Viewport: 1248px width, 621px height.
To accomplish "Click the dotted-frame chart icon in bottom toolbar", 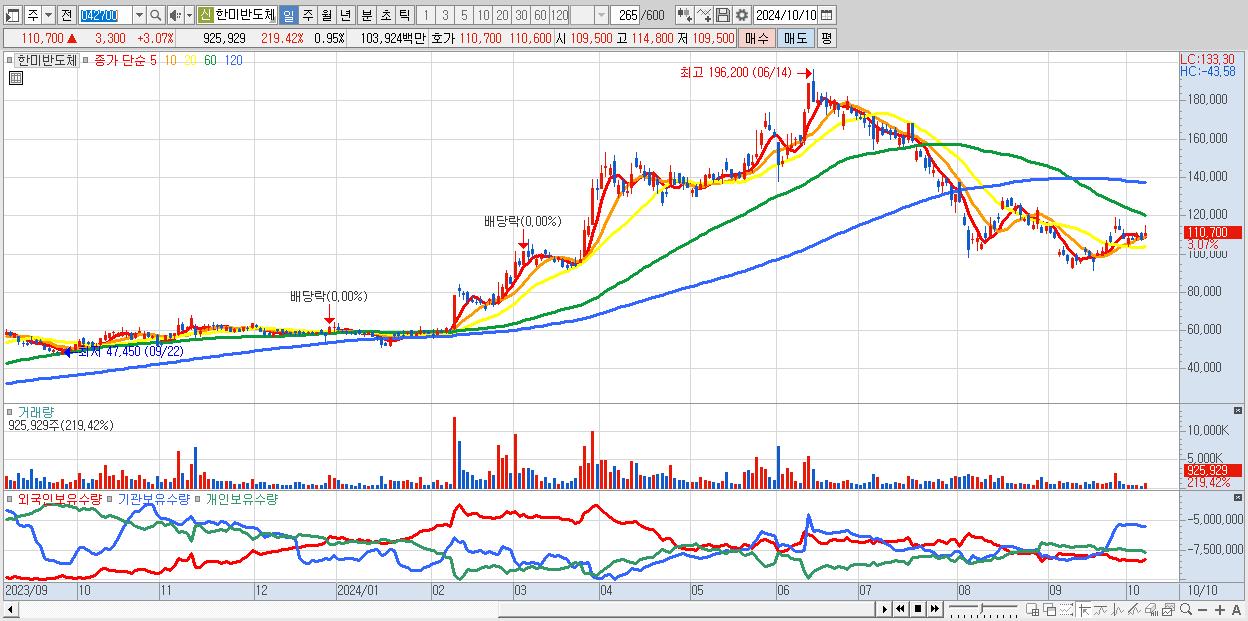I will coord(1066,609).
